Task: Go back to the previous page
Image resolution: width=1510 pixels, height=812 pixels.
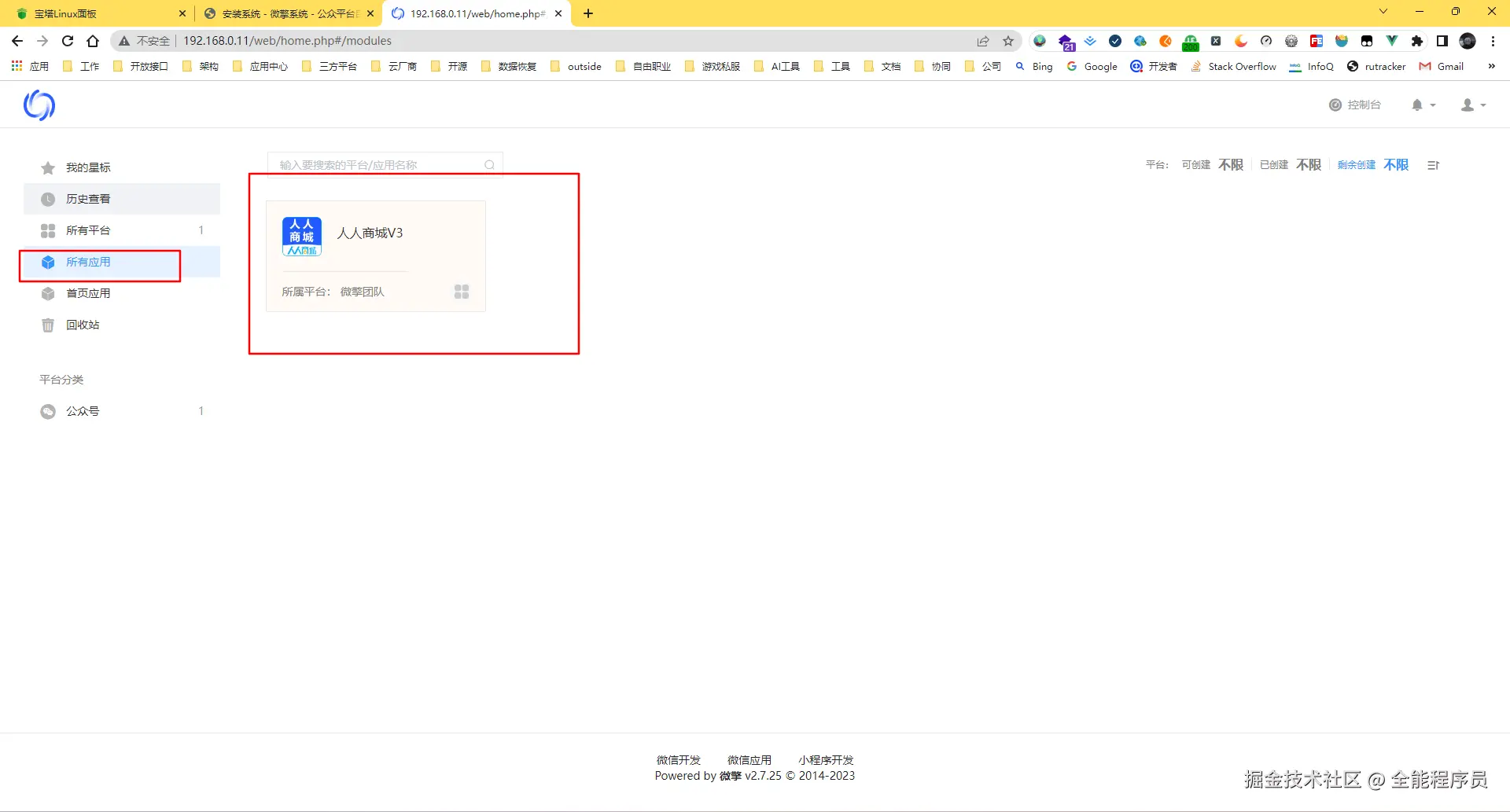Action: [x=17, y=41]
